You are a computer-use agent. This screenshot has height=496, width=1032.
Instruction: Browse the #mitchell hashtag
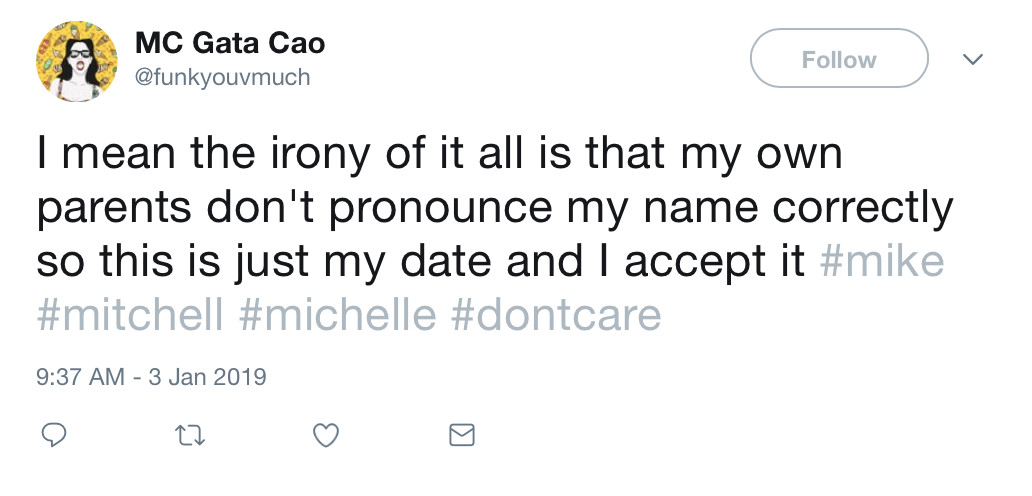pos(131,316)
